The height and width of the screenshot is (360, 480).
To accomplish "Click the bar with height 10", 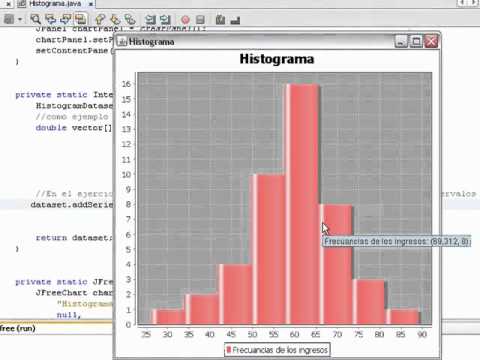I will 269,249.
